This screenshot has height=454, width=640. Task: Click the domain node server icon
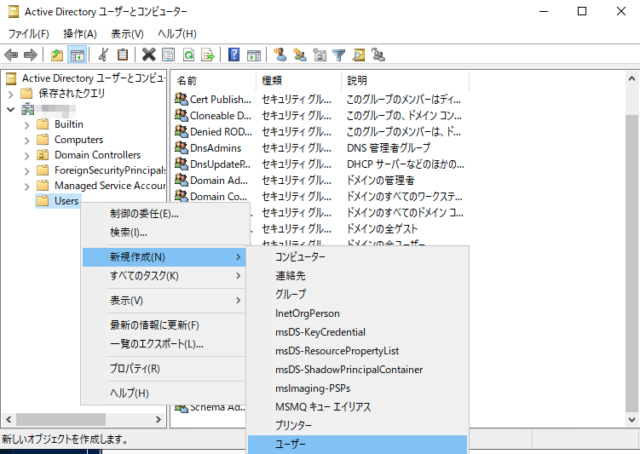[28, 109]
